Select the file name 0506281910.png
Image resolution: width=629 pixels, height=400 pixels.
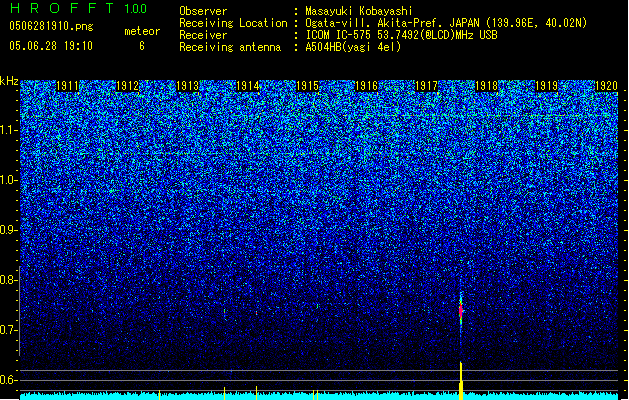[51, 26]
